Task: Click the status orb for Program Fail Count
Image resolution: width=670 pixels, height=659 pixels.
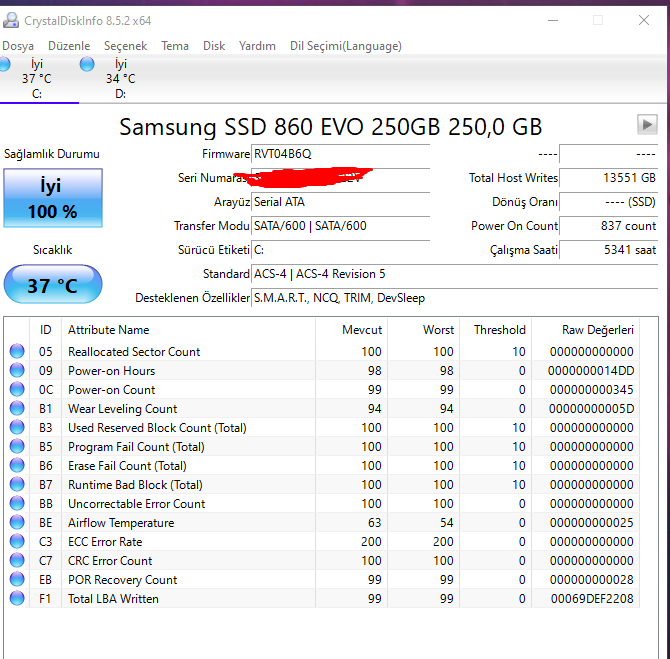Action: [17, 447]
